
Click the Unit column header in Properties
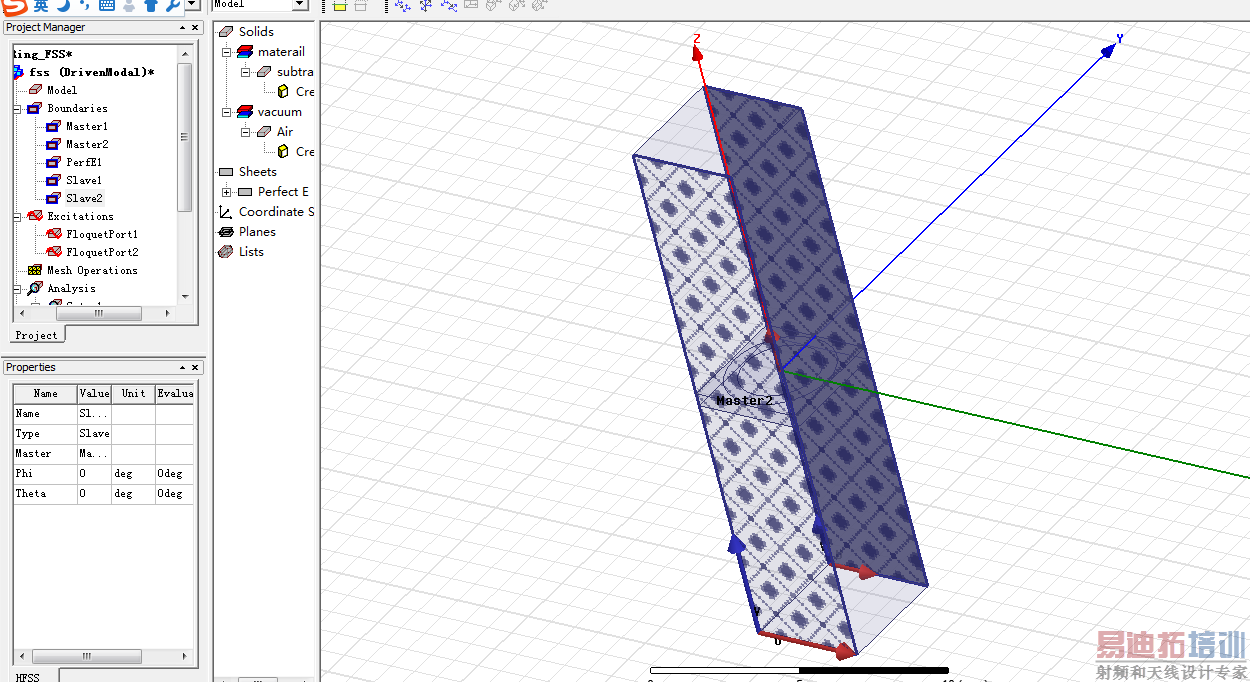[133, 393]
